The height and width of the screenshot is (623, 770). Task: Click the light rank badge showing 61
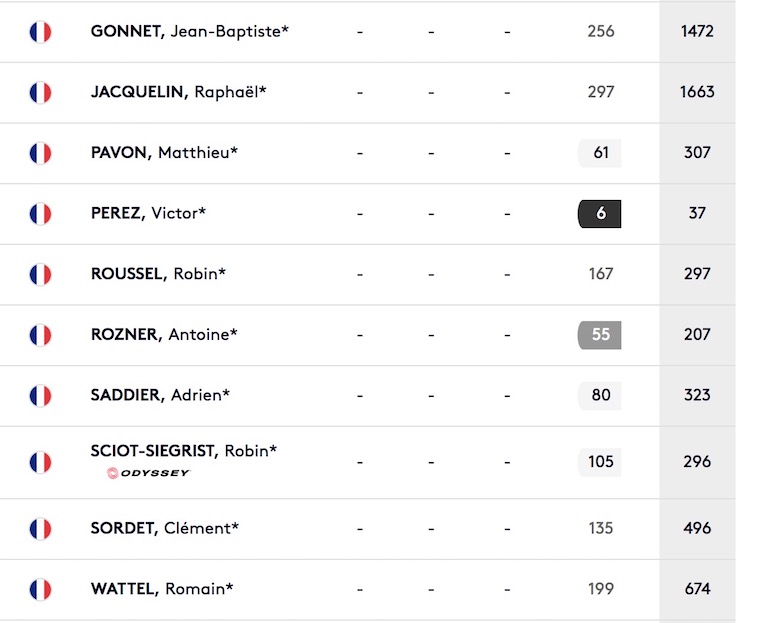tap(600, 153)
